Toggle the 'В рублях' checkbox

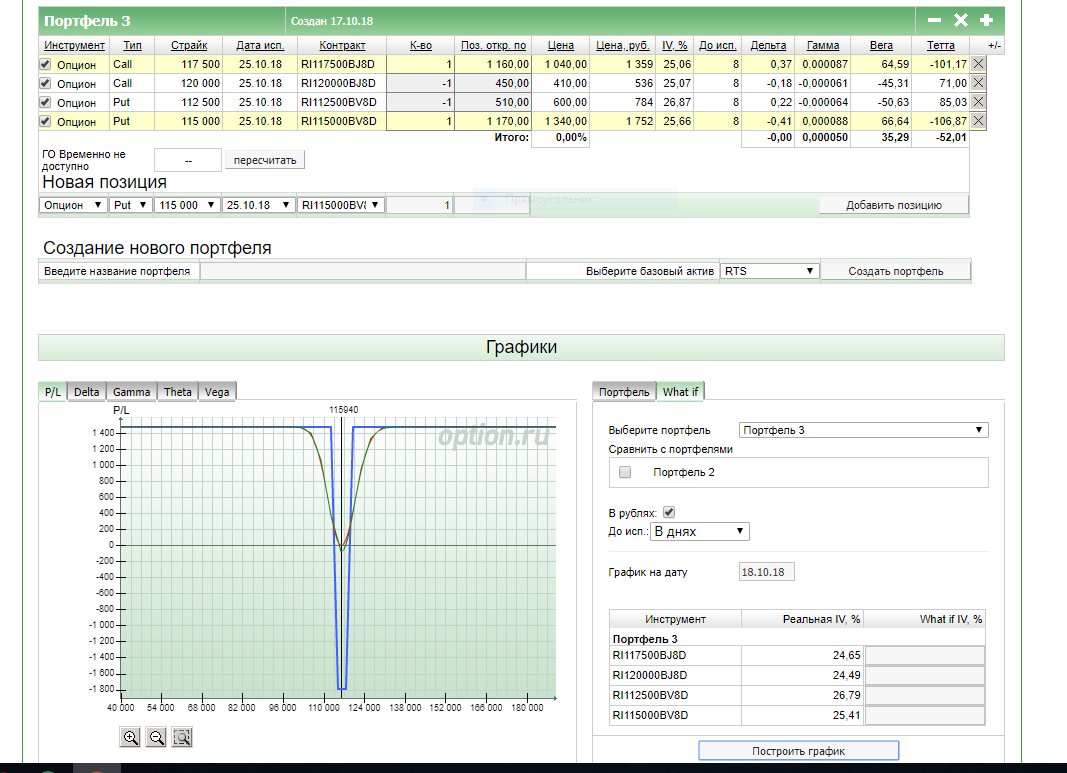coord(669,512)
